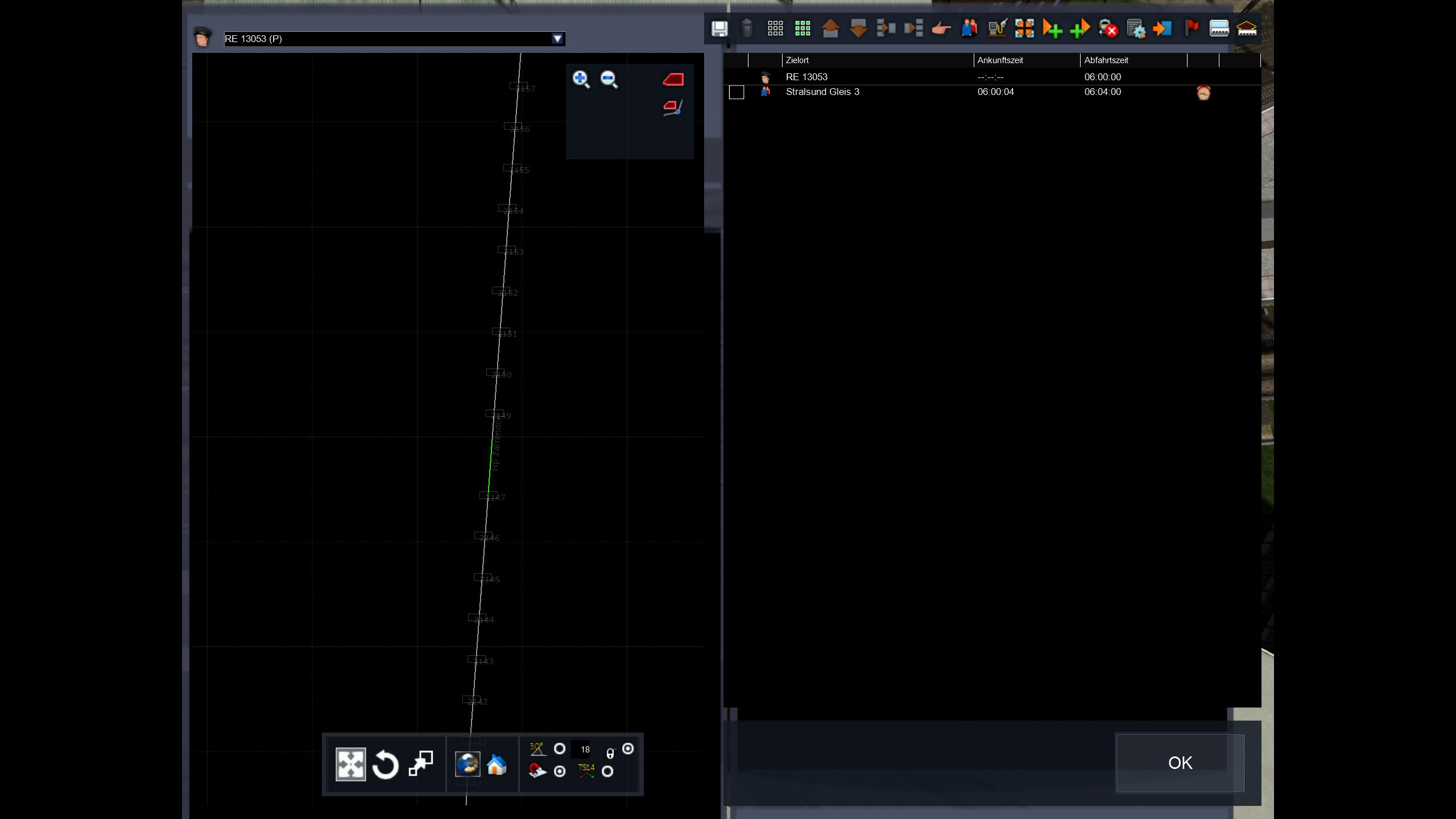The width and height of the screenshot is (1456, 819).
Task: Toggle radio button next to TS14 axes
Action: 607,771
